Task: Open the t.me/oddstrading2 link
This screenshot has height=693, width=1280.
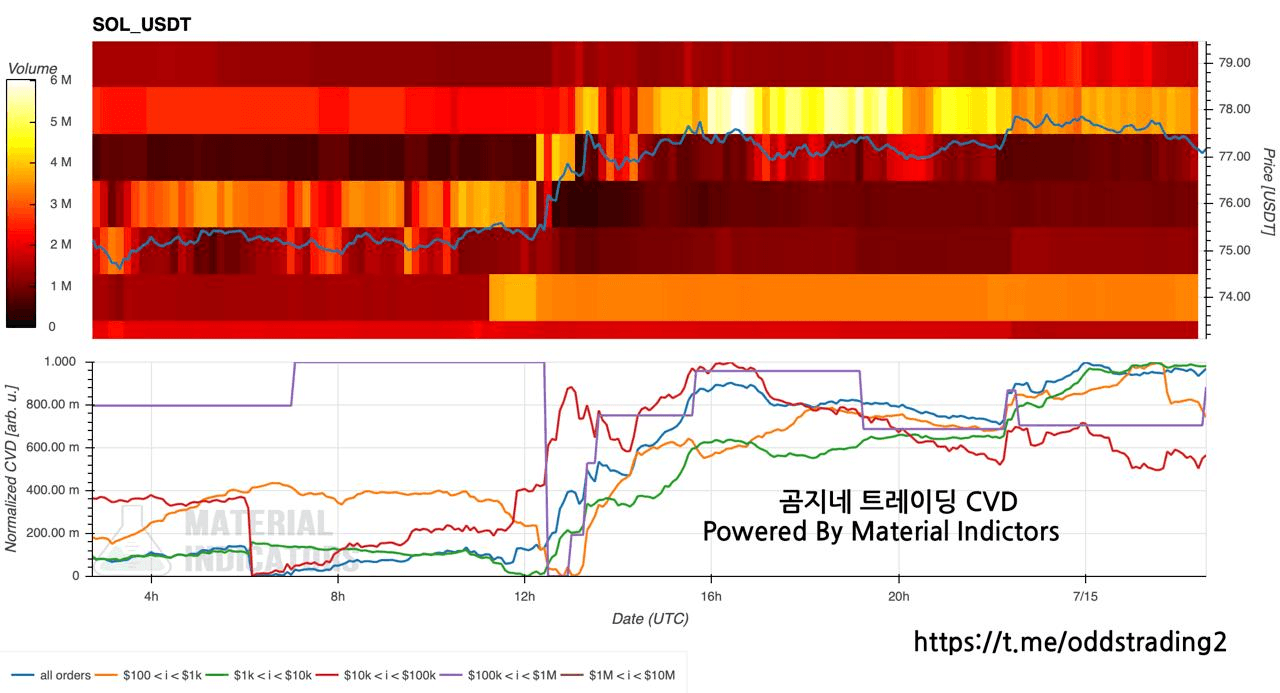Action: [1070, 642]
